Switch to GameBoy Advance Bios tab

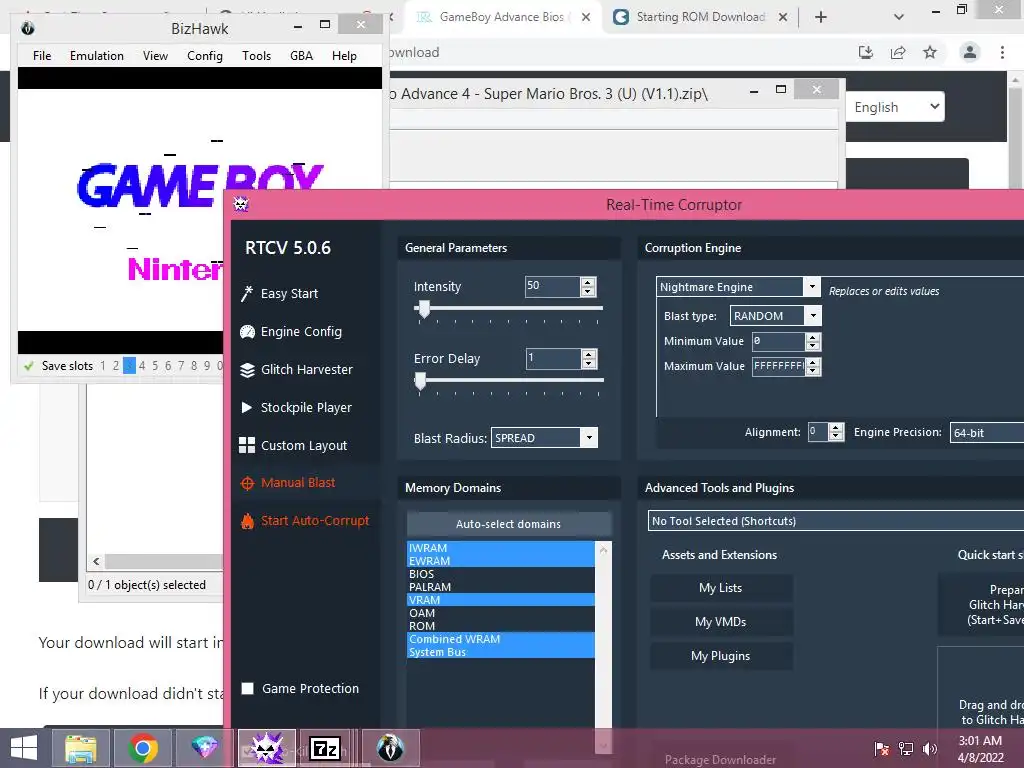click(x=500, y=17)
